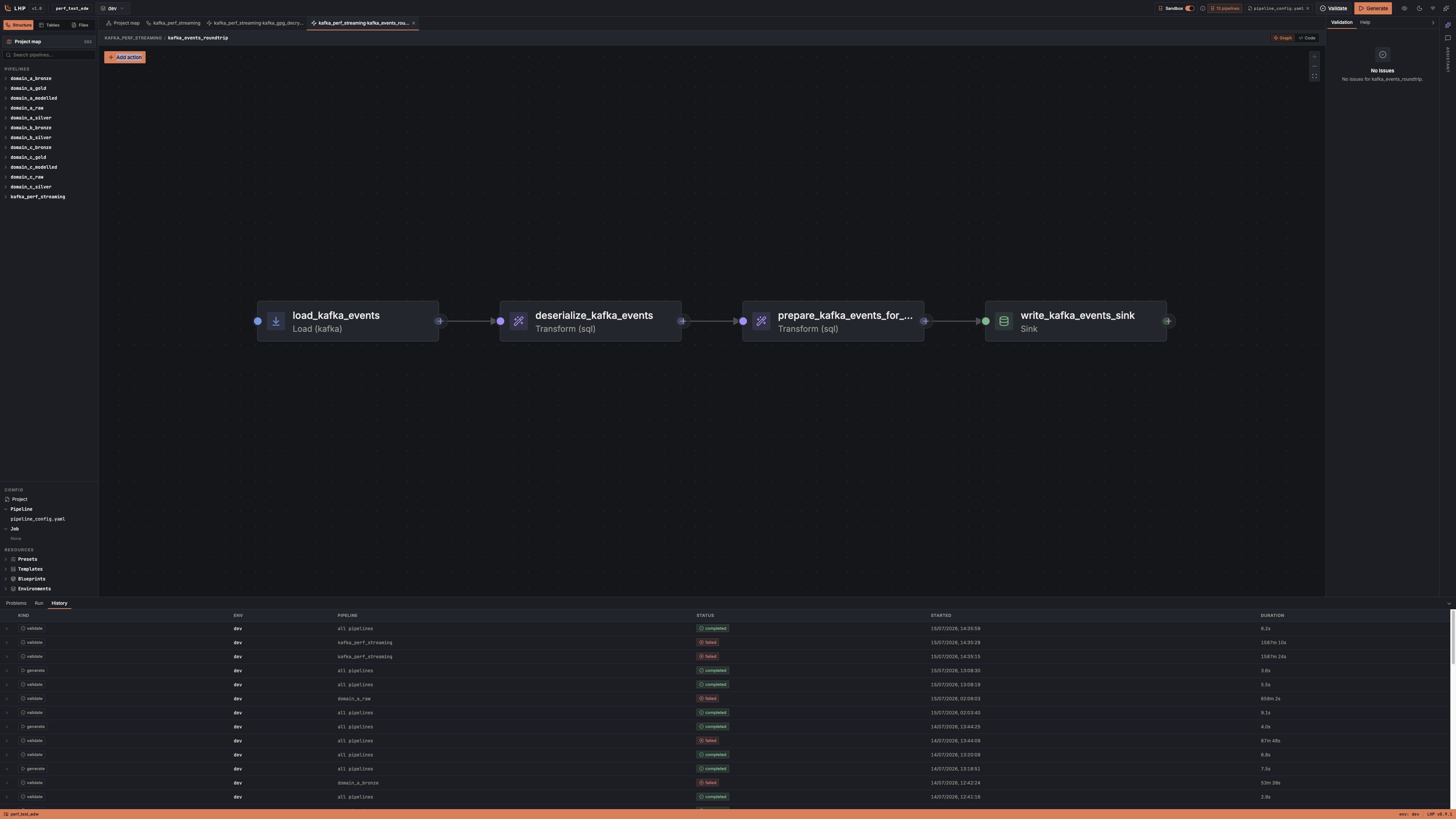Select Tables sidebar view
This screenshot has height=819, width=1456.
tap(49, 25)
